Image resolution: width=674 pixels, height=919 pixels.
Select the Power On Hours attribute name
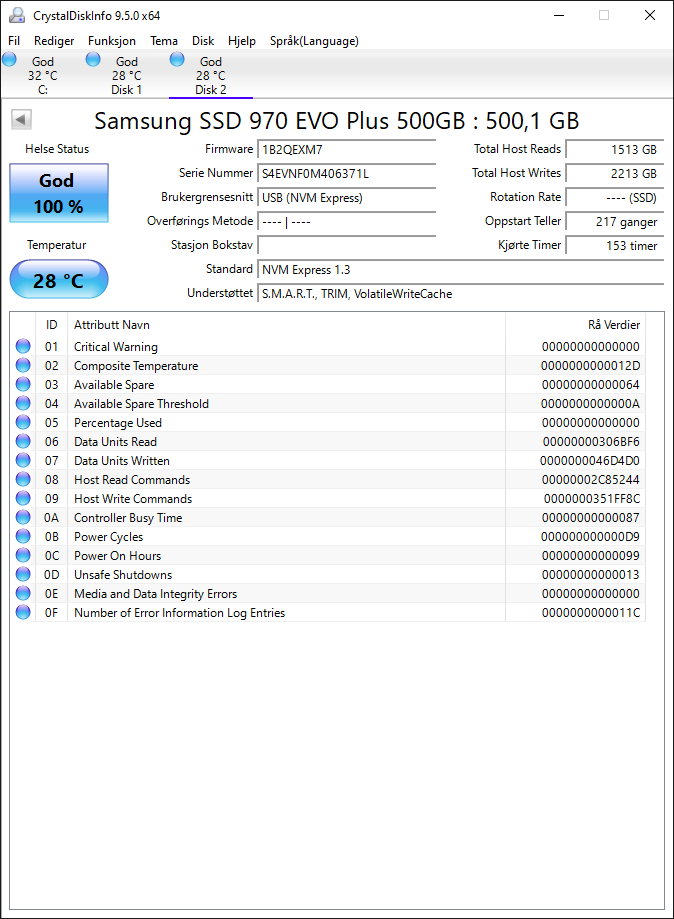117,556
